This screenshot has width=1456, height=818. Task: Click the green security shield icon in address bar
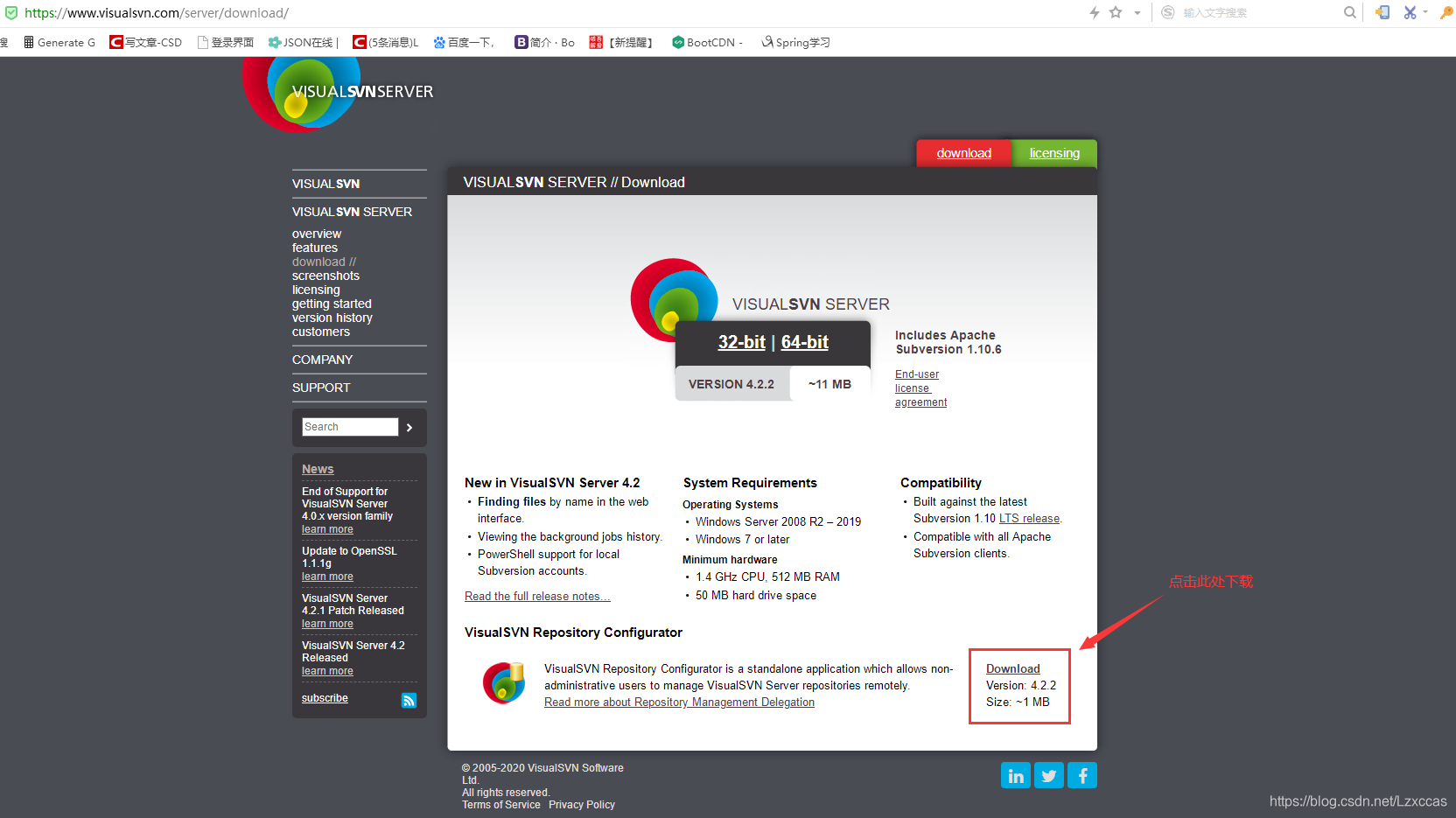point(11,13)
